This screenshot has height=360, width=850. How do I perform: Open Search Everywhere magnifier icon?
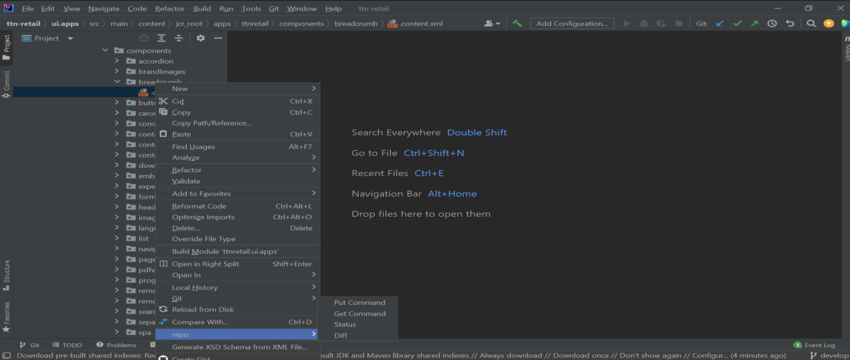pos(811,23)
